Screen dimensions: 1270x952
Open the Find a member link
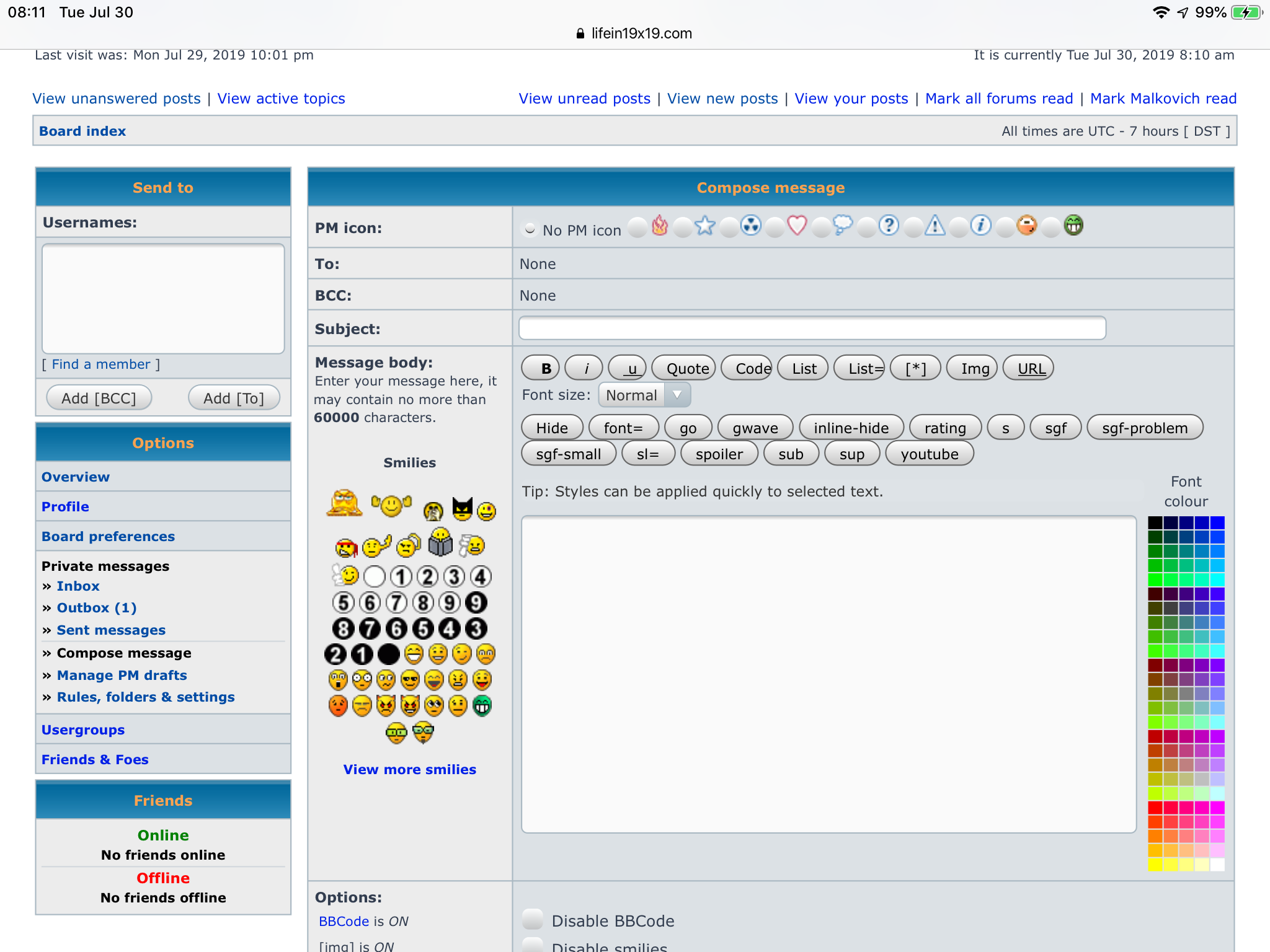[x=101, y=364]
